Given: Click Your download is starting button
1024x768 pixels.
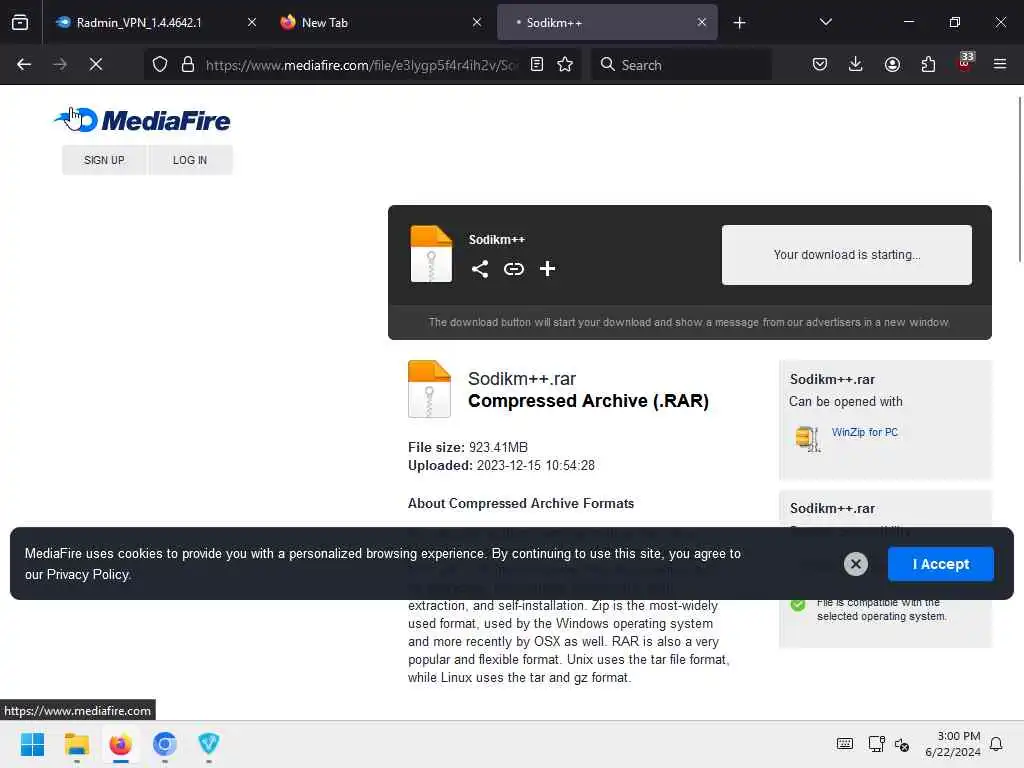Looking at the screenshot, I should 846,255.
